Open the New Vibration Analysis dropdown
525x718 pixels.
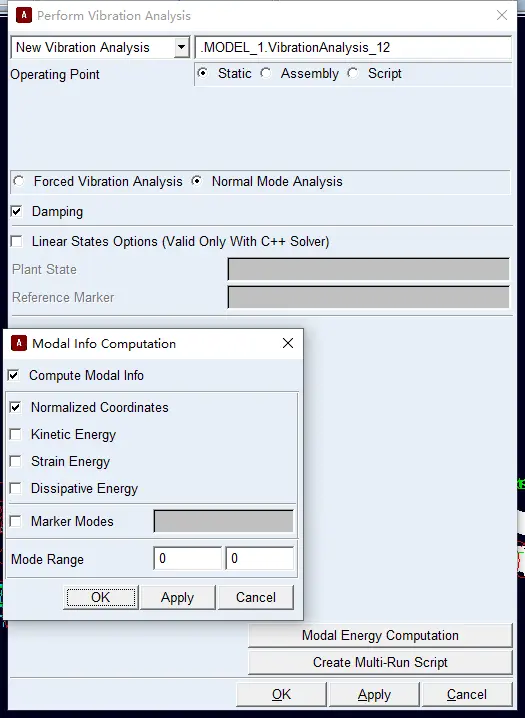182,47
